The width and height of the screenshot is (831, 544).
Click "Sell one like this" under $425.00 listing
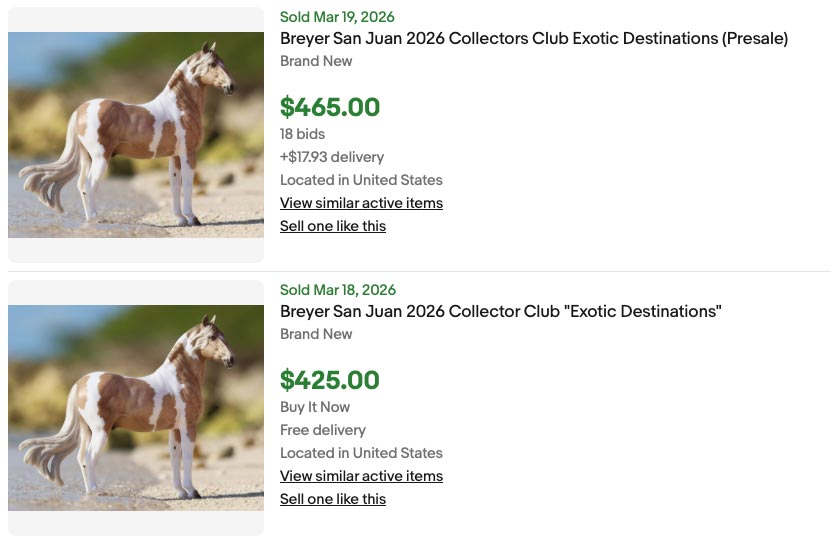tap(333, 499)
